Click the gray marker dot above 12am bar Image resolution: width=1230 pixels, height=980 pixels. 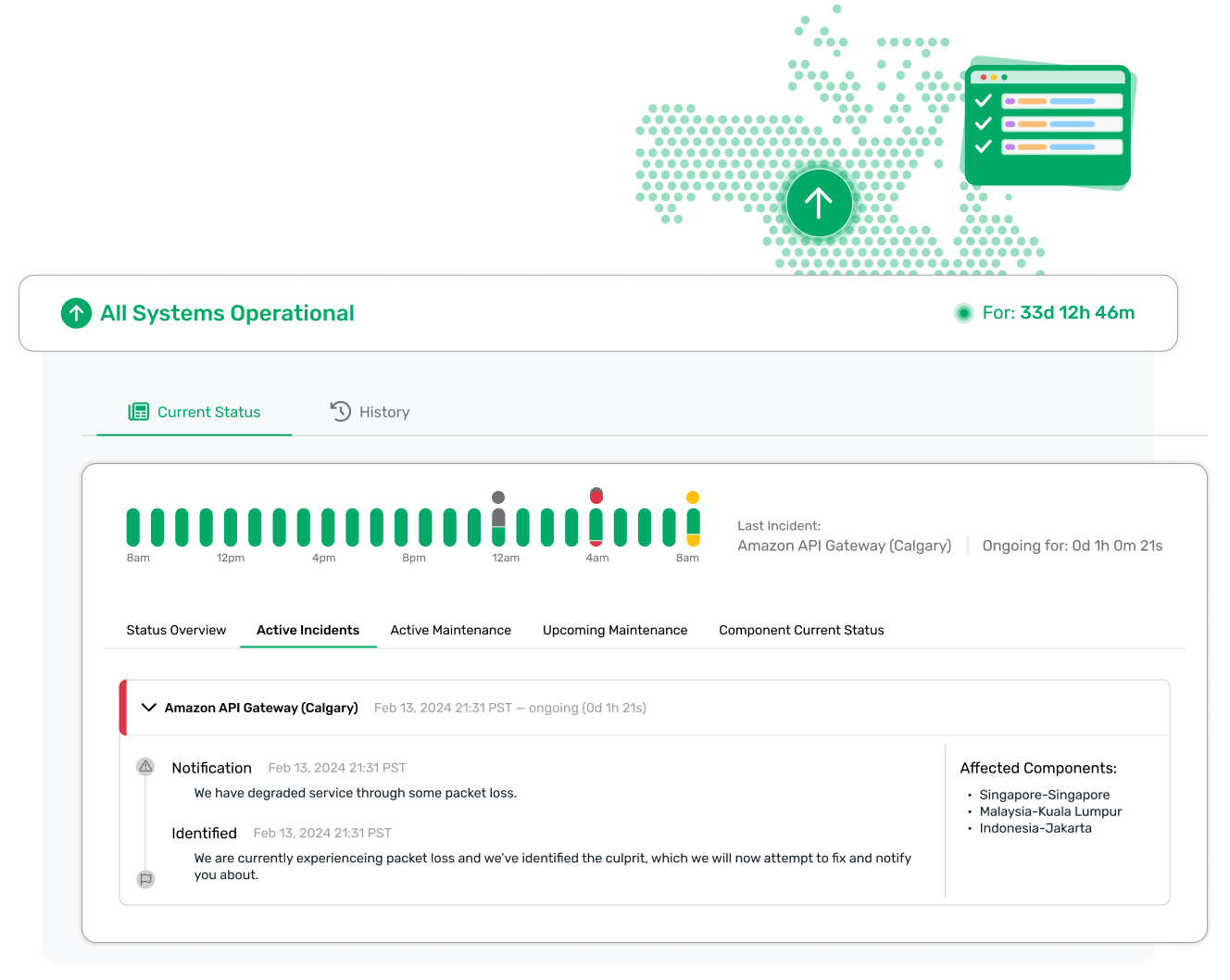point(498,497)
